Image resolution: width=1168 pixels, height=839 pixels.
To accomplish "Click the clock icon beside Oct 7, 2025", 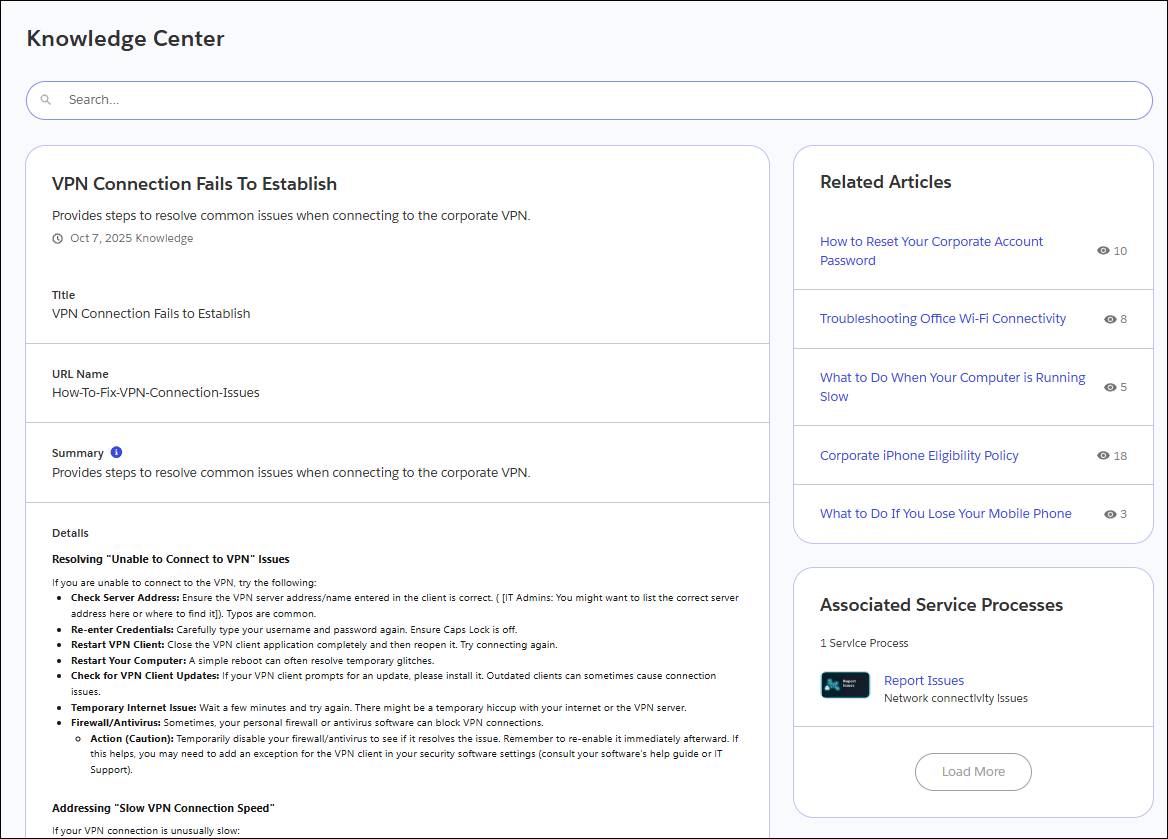I will tap(57, 238).
